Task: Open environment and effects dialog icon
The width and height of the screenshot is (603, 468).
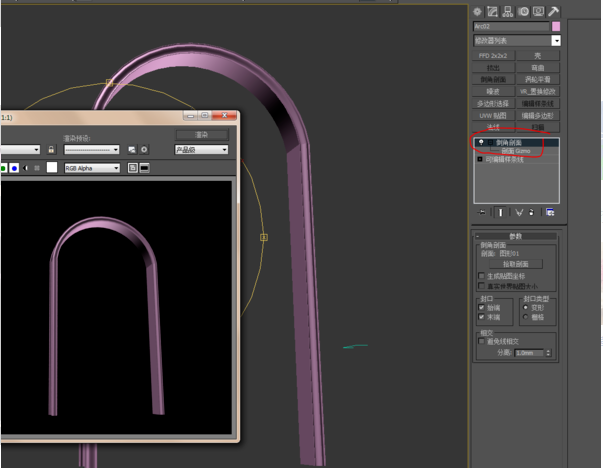Action: [x=144, y=149]
